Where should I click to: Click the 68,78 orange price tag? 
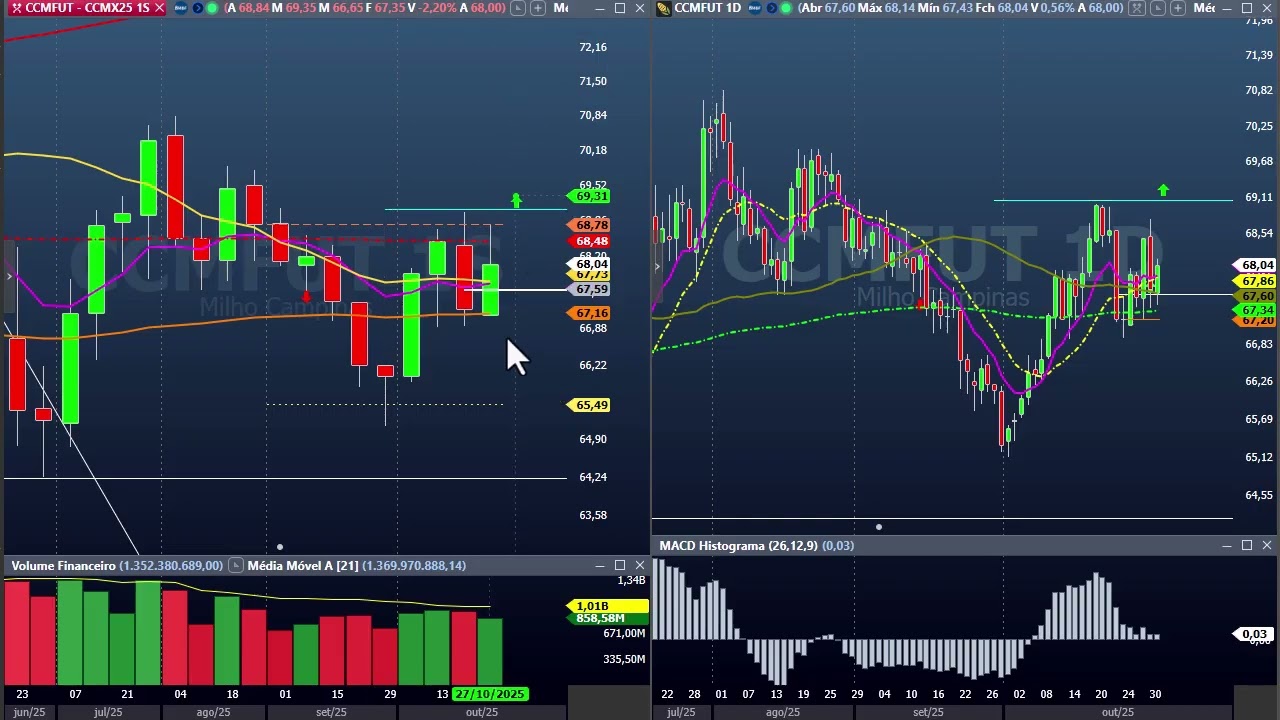[587, 226]
